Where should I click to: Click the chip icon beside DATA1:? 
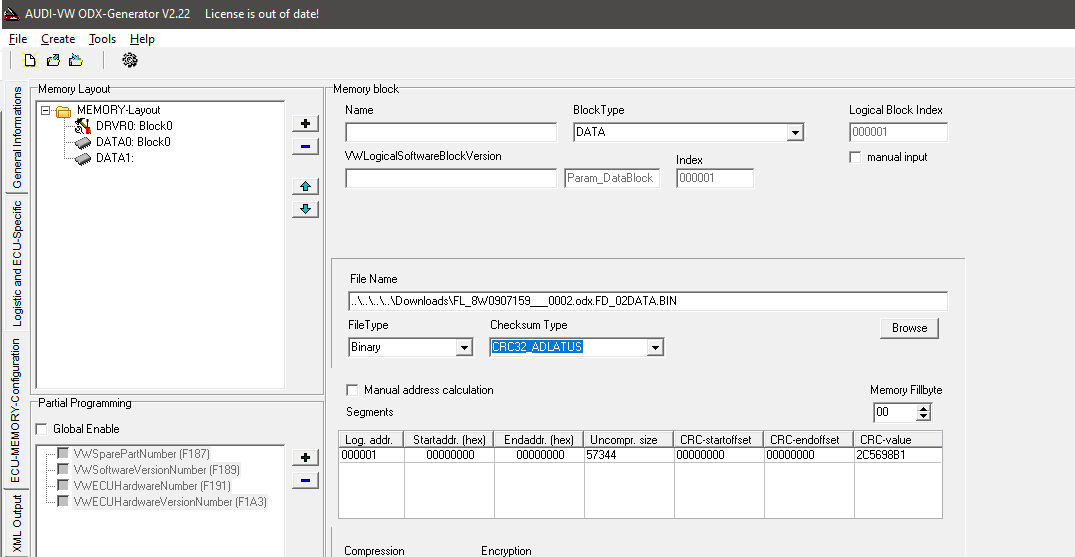coord(83,158)
